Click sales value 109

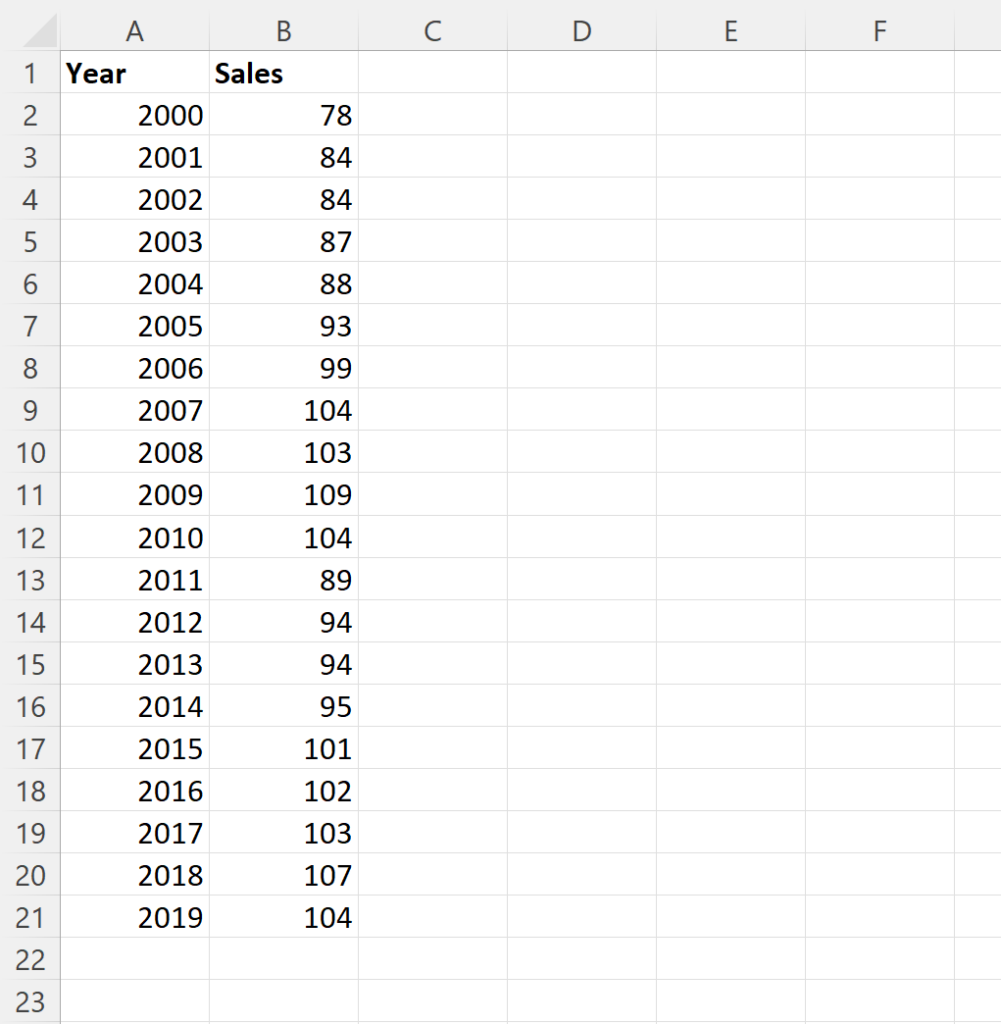tap(283, 495)
